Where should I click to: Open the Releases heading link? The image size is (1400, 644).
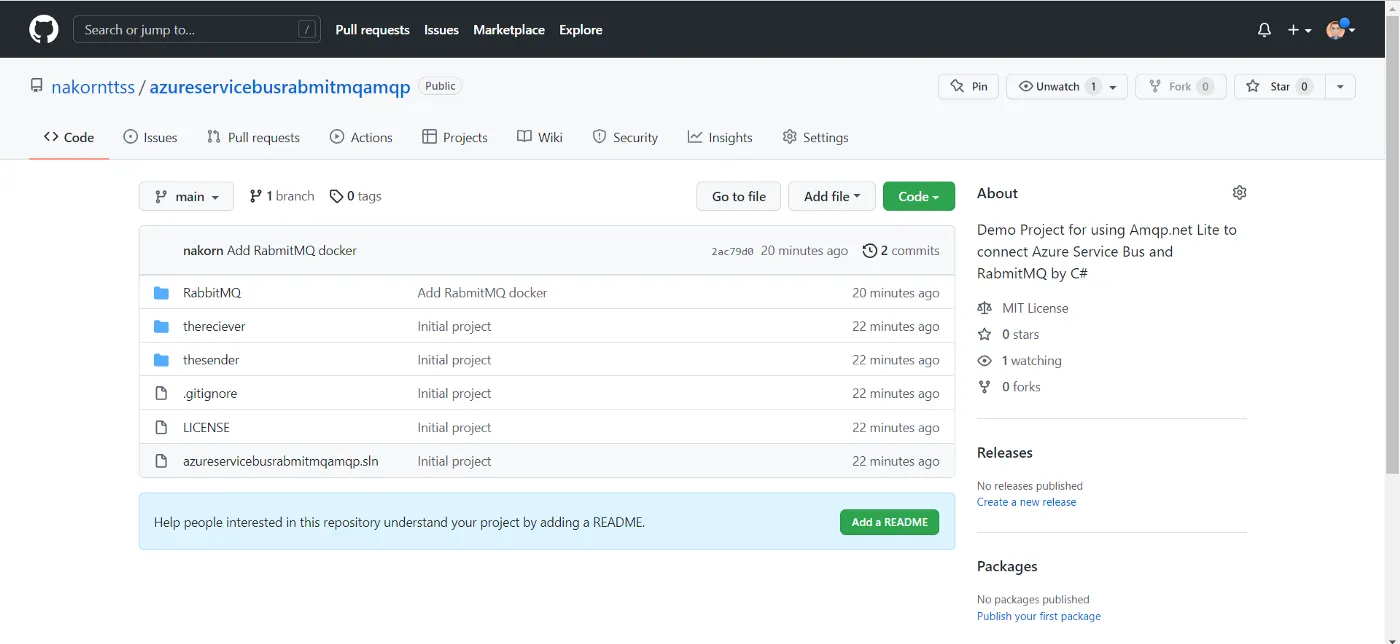(x=1004, y=453)
